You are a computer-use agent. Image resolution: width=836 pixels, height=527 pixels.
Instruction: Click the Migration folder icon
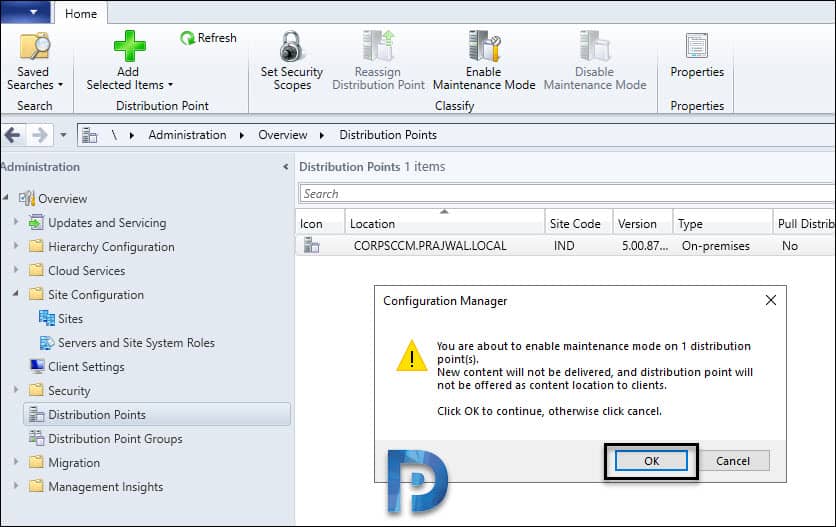(36, 462)
